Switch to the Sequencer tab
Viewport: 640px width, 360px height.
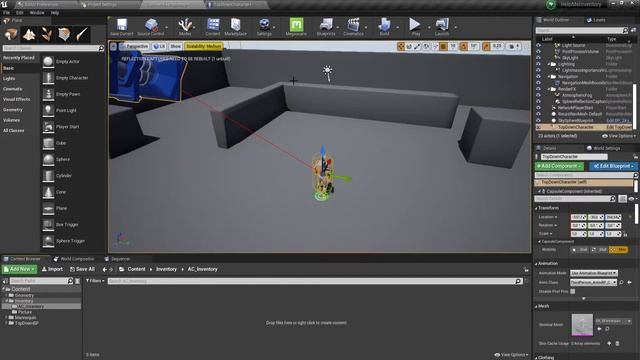117,259
